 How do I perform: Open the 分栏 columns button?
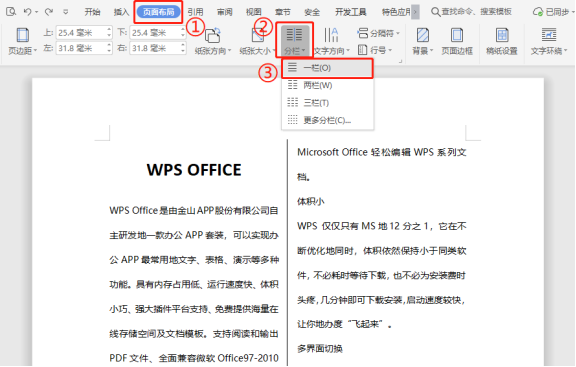click(294, 40)
